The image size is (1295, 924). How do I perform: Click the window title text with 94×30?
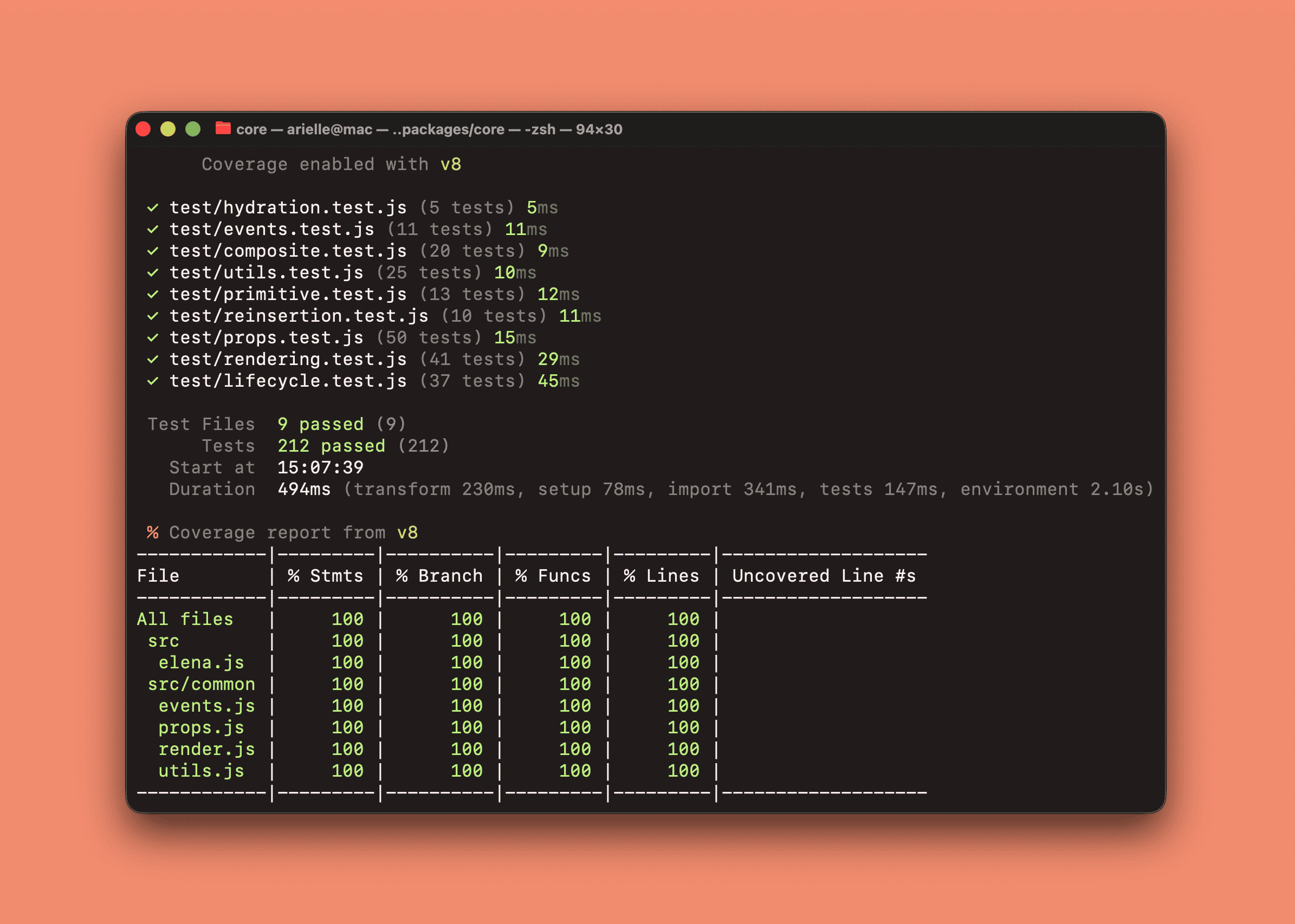429,129
